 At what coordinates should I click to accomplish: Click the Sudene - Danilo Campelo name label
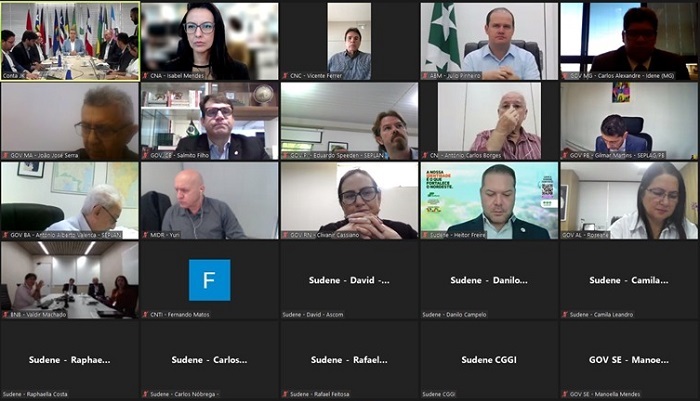click(454, 314)
